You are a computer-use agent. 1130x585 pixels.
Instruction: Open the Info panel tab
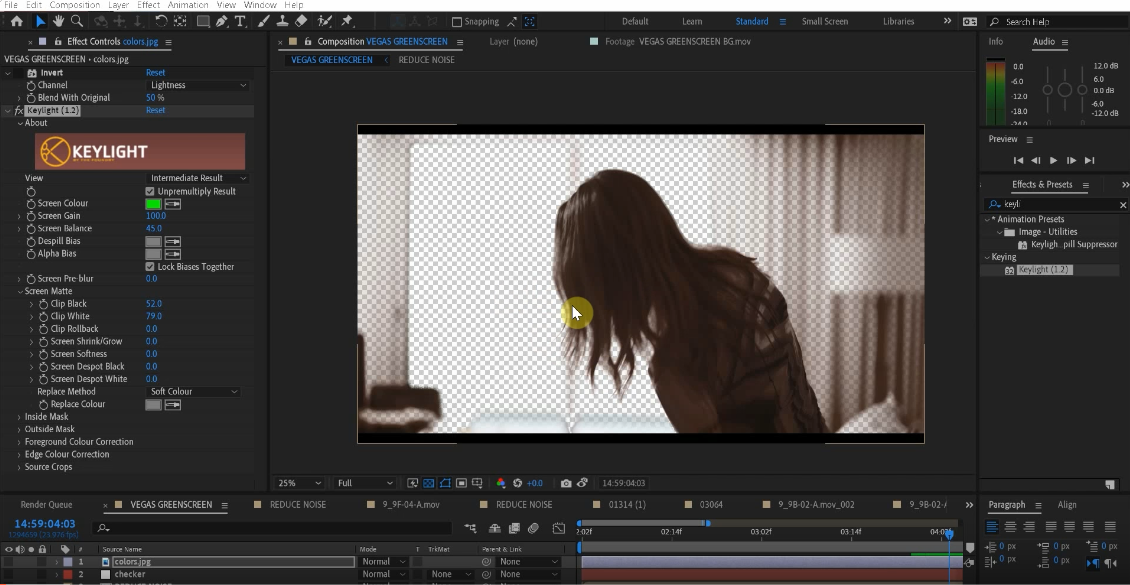[995, 42]
